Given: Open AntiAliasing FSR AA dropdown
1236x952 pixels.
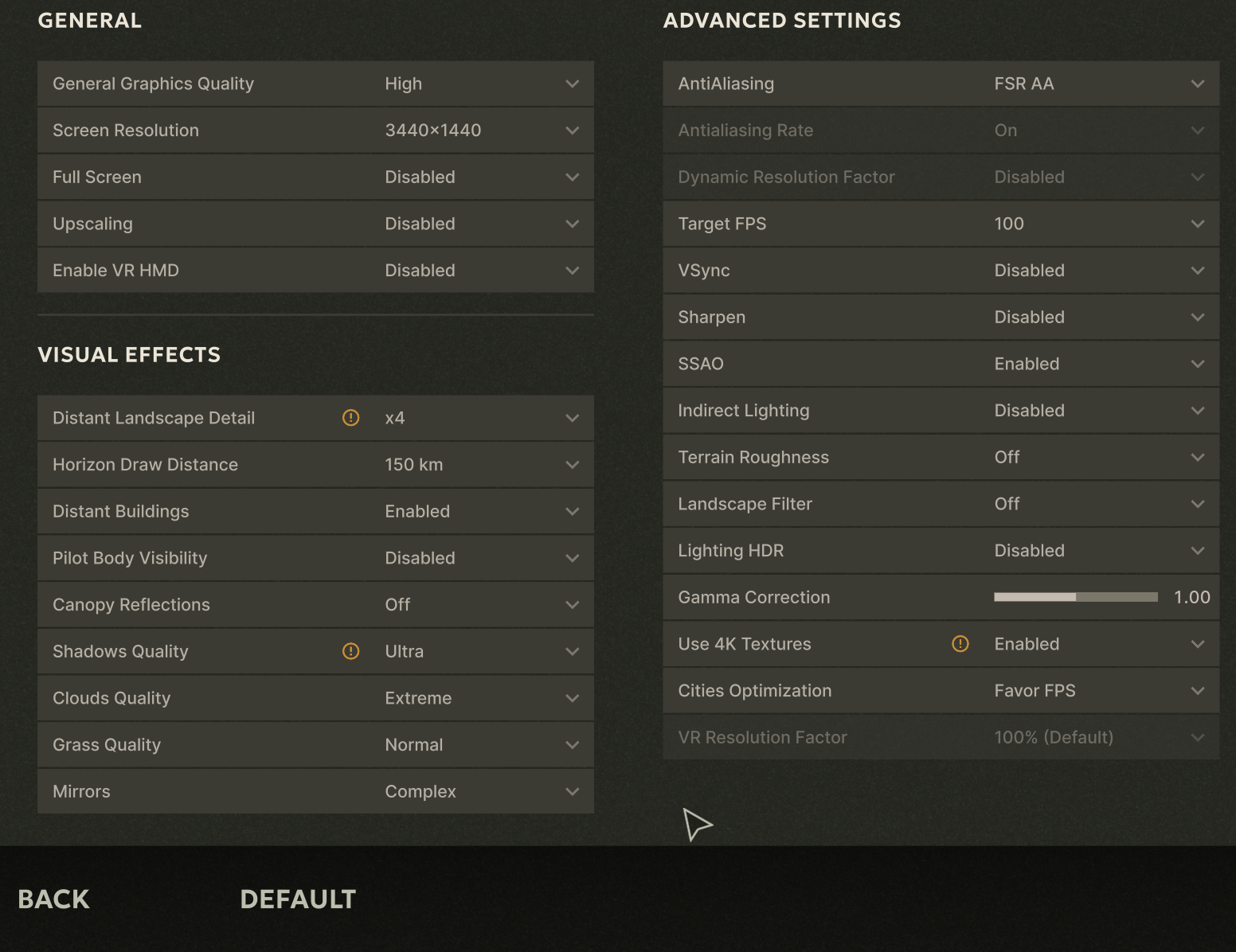Looking at the screenshot, I should coord(941,84).
